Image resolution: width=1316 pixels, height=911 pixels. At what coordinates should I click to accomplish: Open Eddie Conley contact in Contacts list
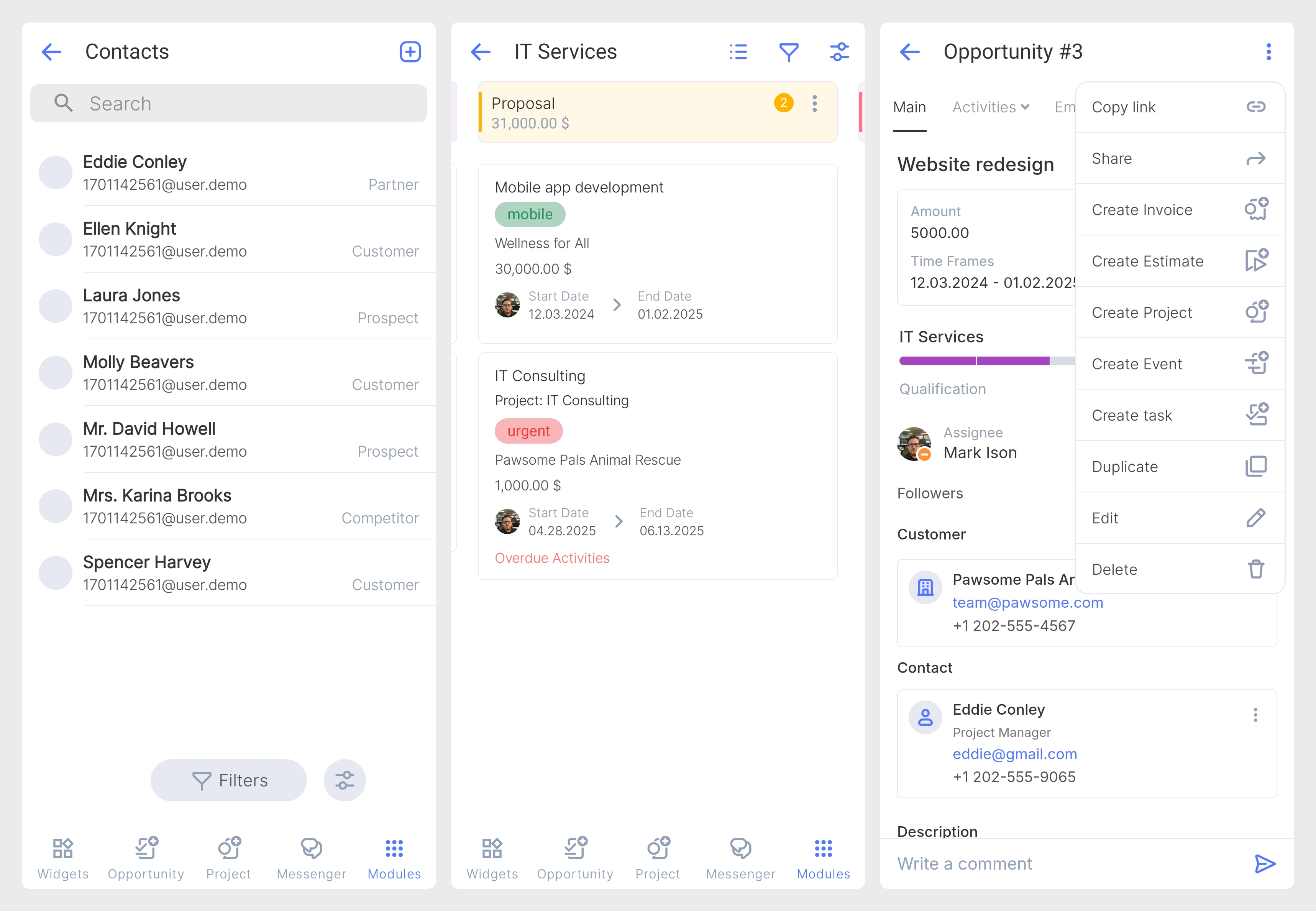(x=228, y=173)
